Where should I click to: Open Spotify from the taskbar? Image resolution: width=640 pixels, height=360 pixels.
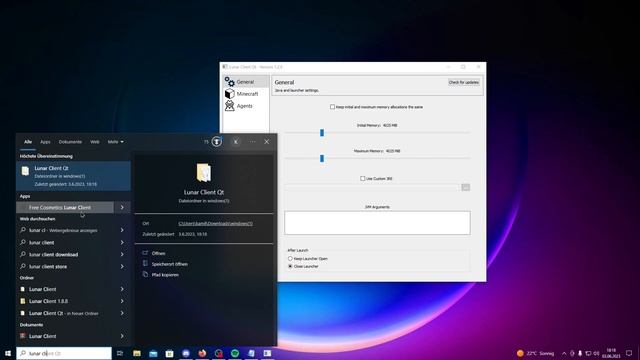pos(235,353)
